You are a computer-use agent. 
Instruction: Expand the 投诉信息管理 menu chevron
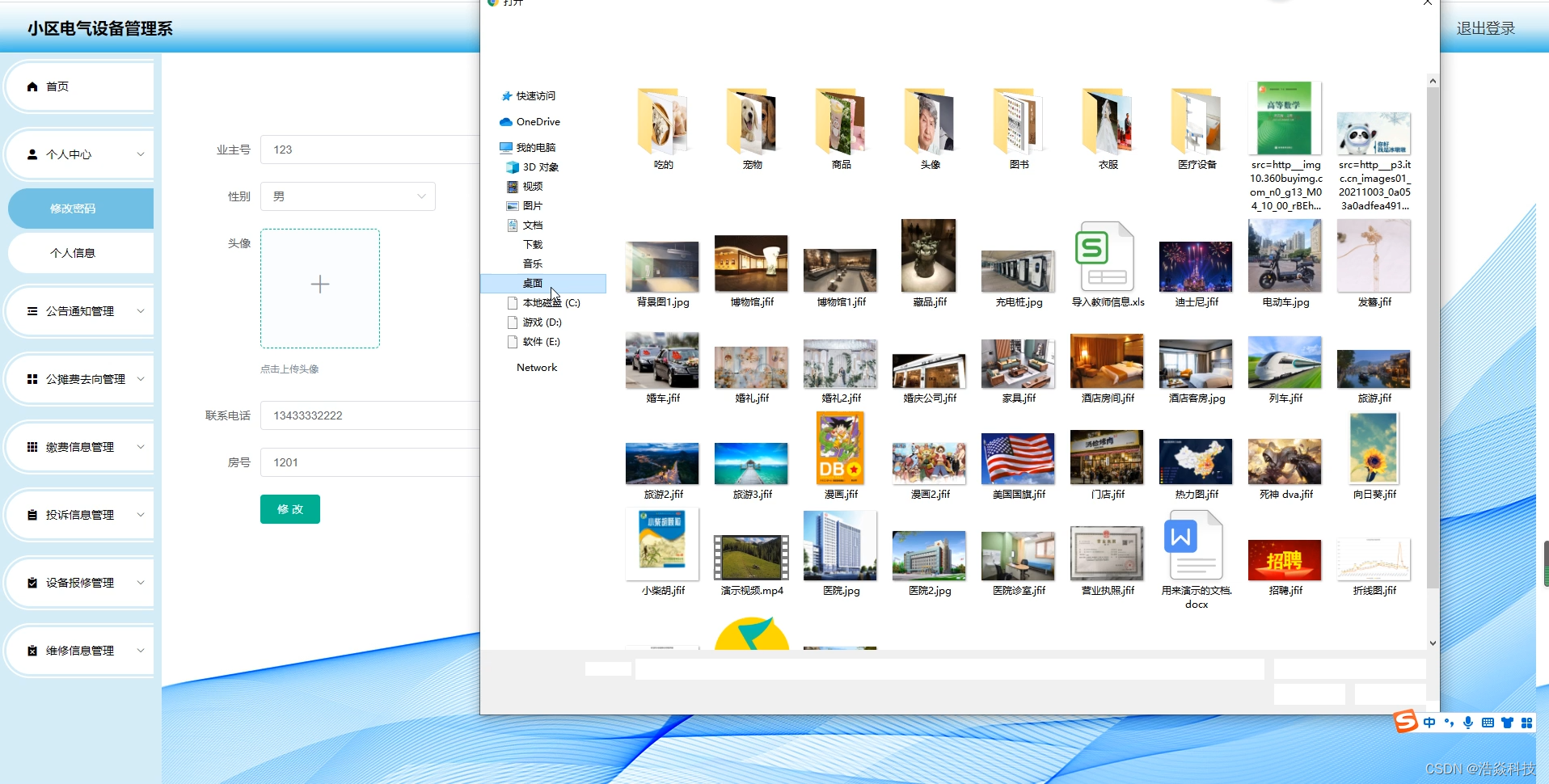pos(141,515)
